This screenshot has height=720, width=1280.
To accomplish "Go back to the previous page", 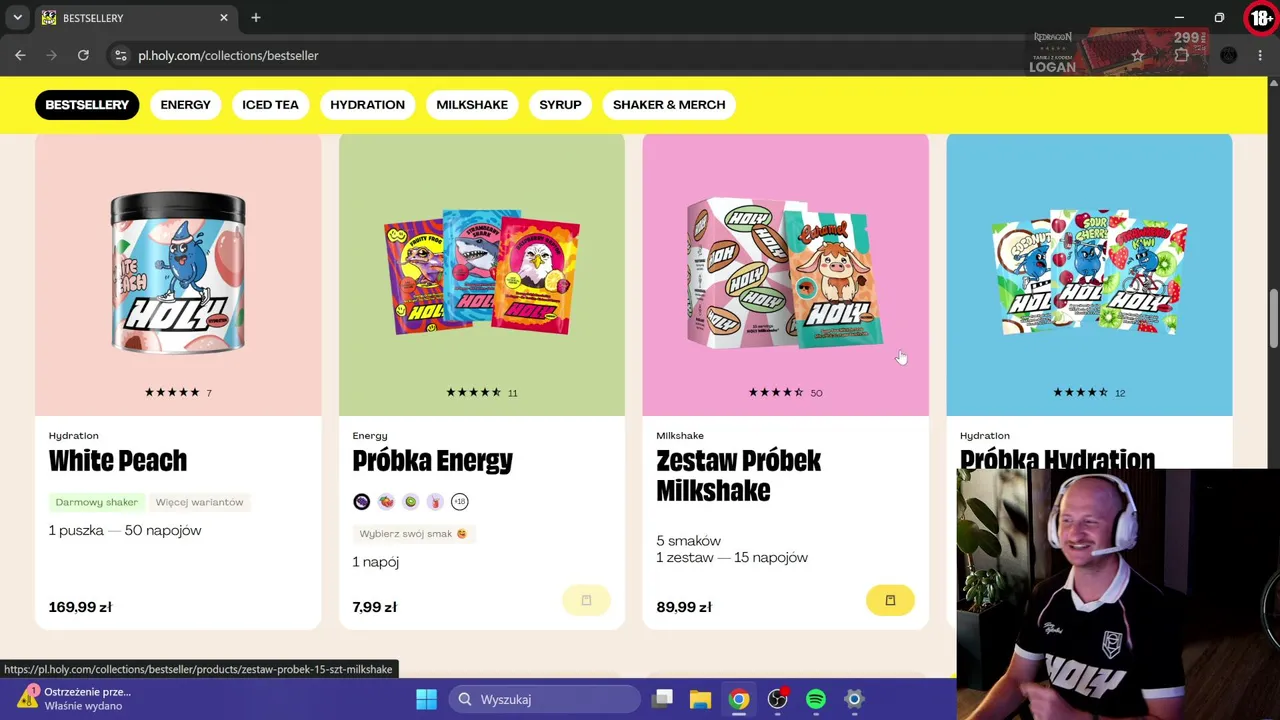I will click(x=20, y=55).
